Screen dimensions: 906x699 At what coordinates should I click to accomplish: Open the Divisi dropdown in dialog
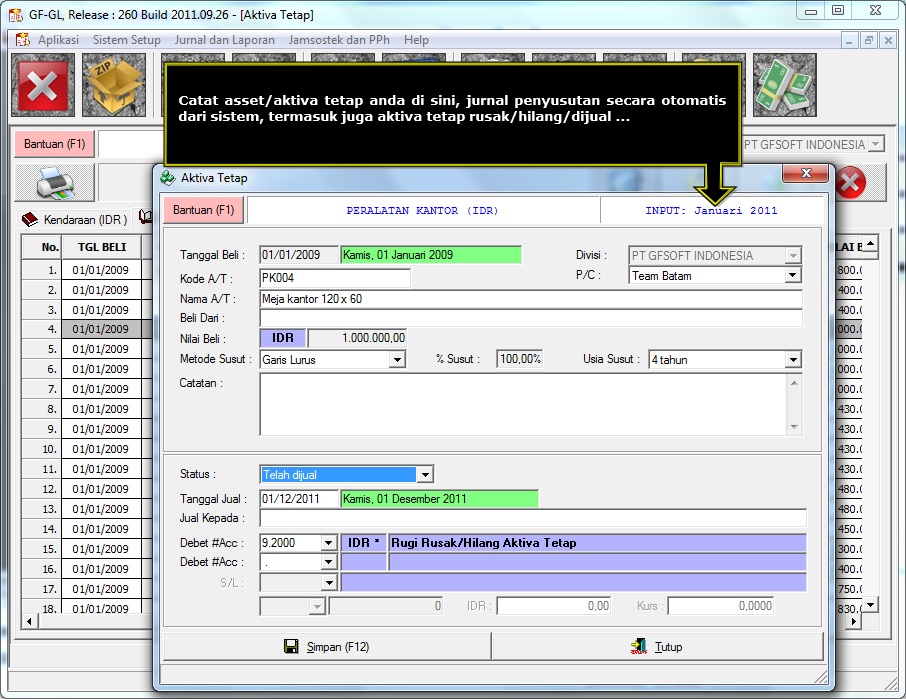click(x=793, y=255)
